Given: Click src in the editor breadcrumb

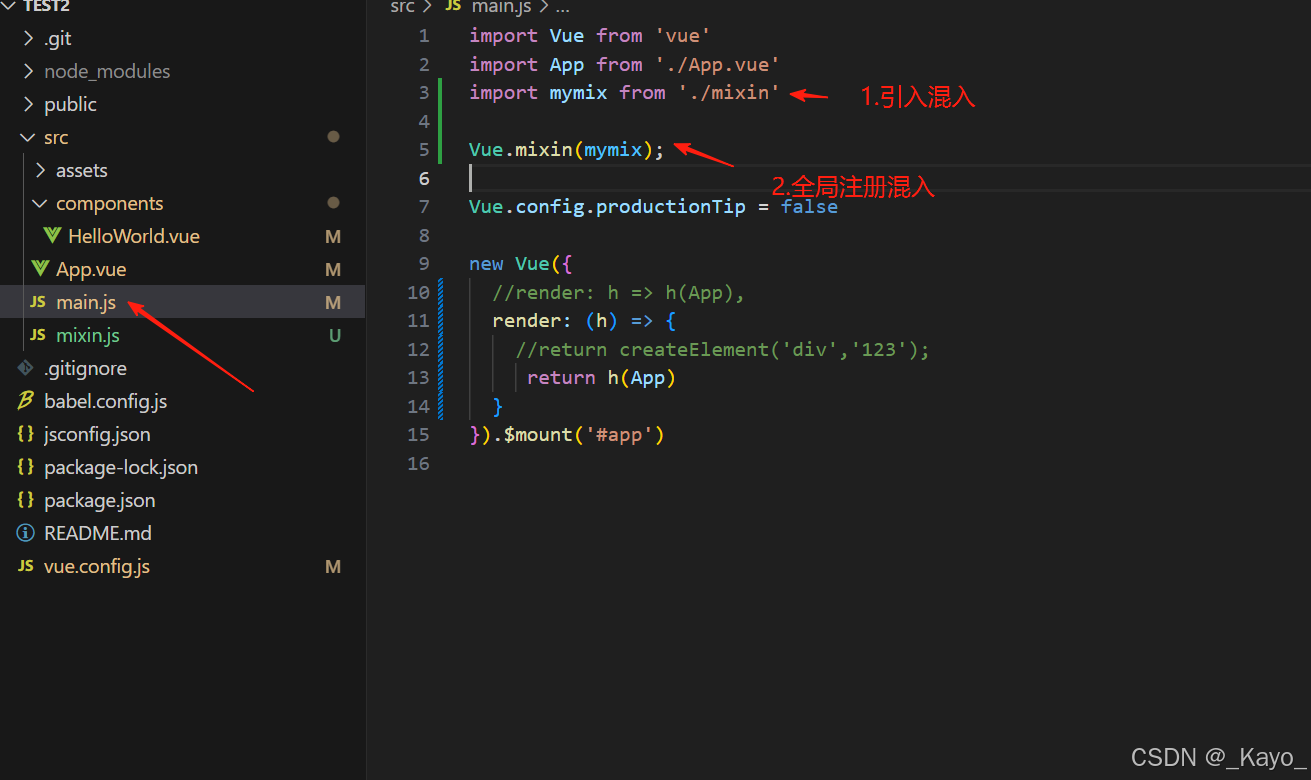Looking at the screenshot, I should click(402, 8).
